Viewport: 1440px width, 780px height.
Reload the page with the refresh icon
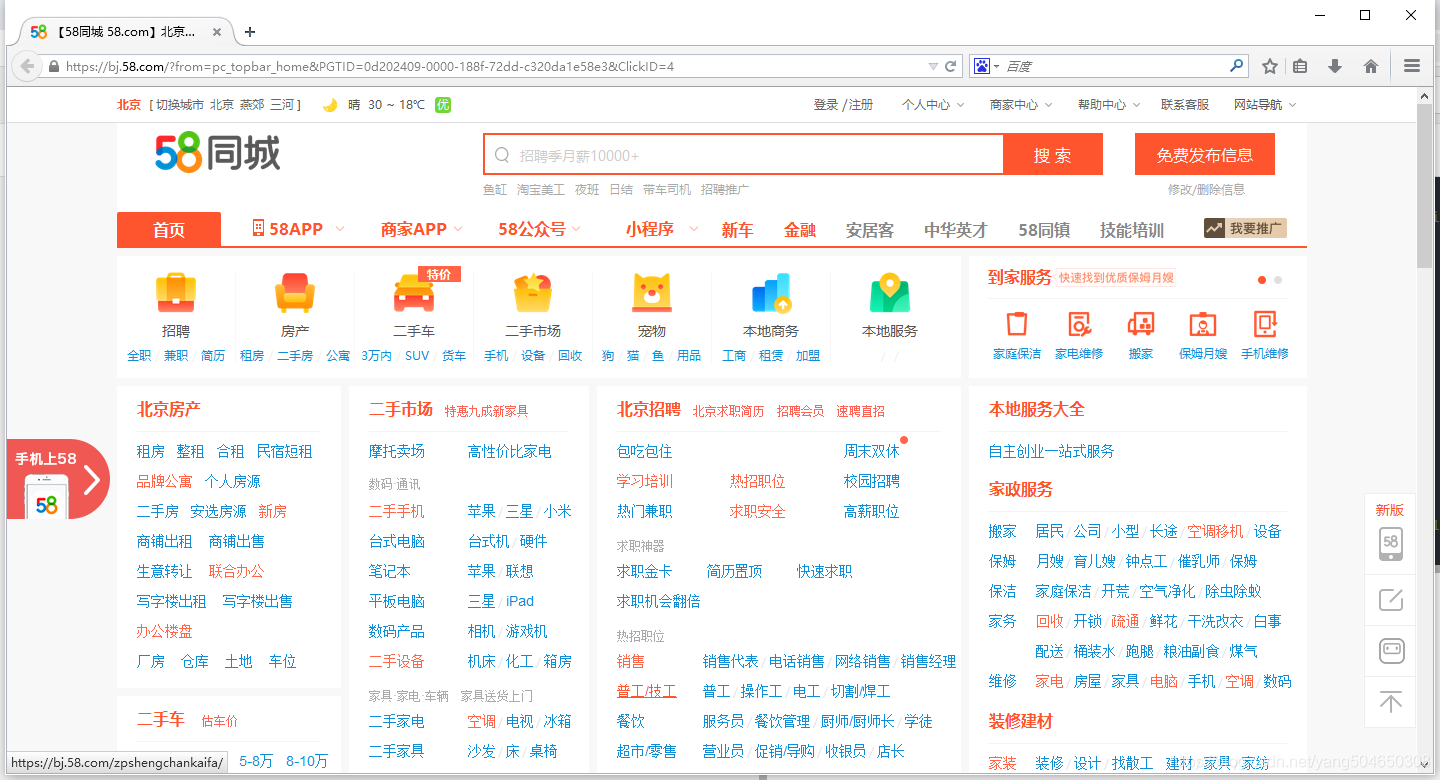point(951,66)
